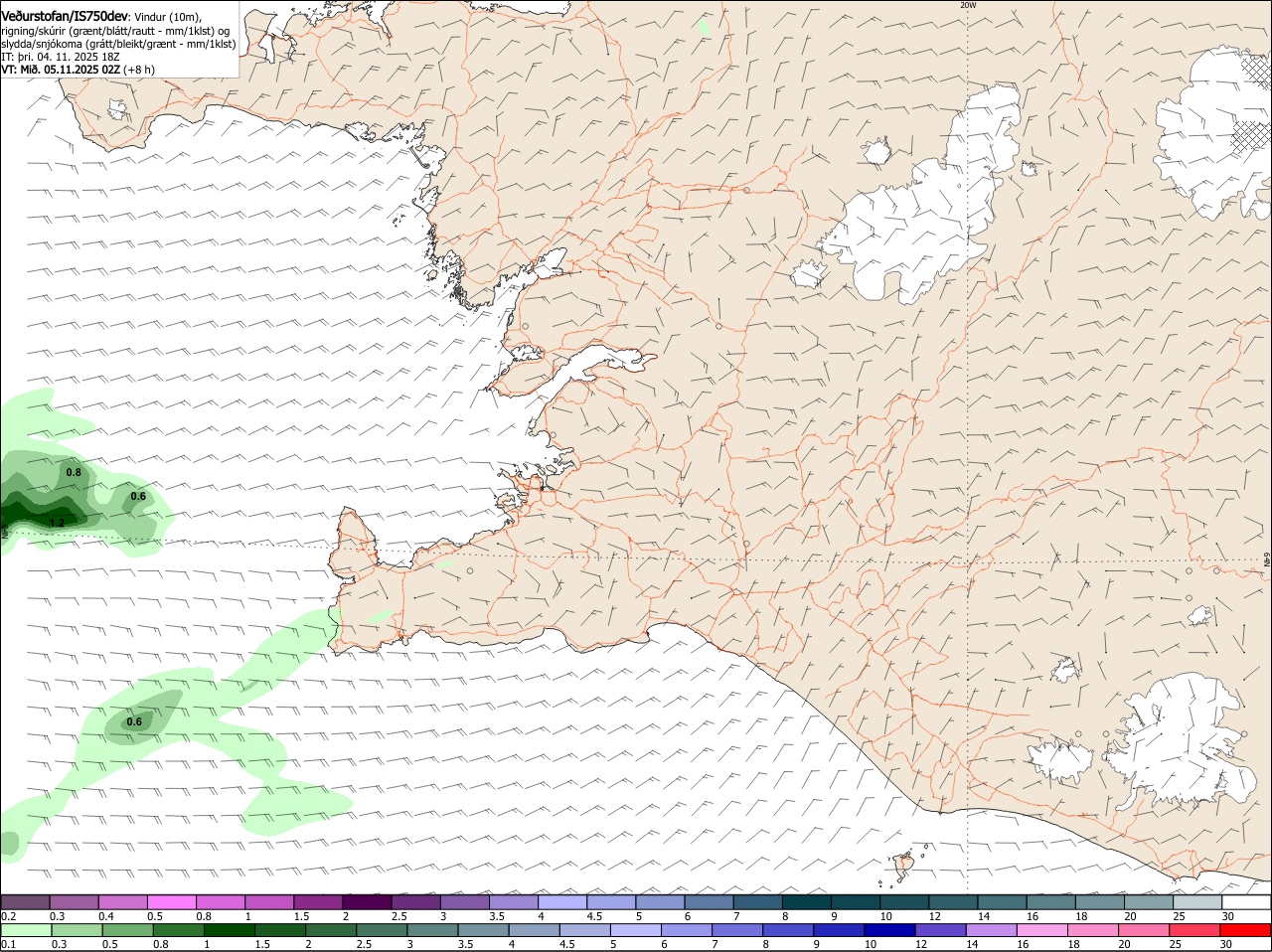Pick the 0.3 swatch on the green rain scale
The image size is (1272, 952).
point(76,930)
